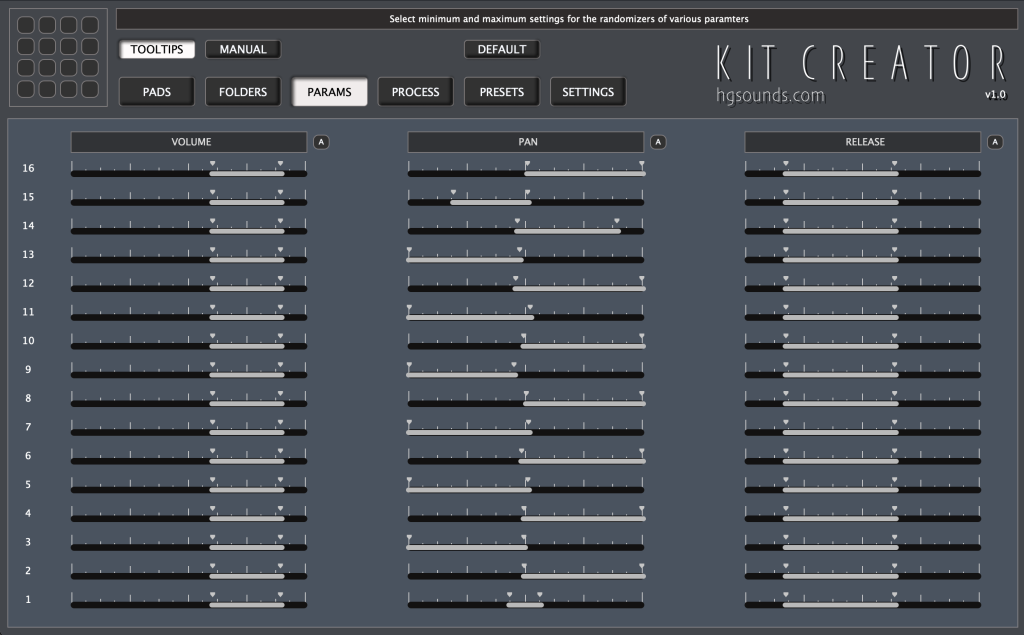Viewport: 1024px width, 635px height.
Task: Click the maximum handle of Release slider 8
Action: coord(895,394)
